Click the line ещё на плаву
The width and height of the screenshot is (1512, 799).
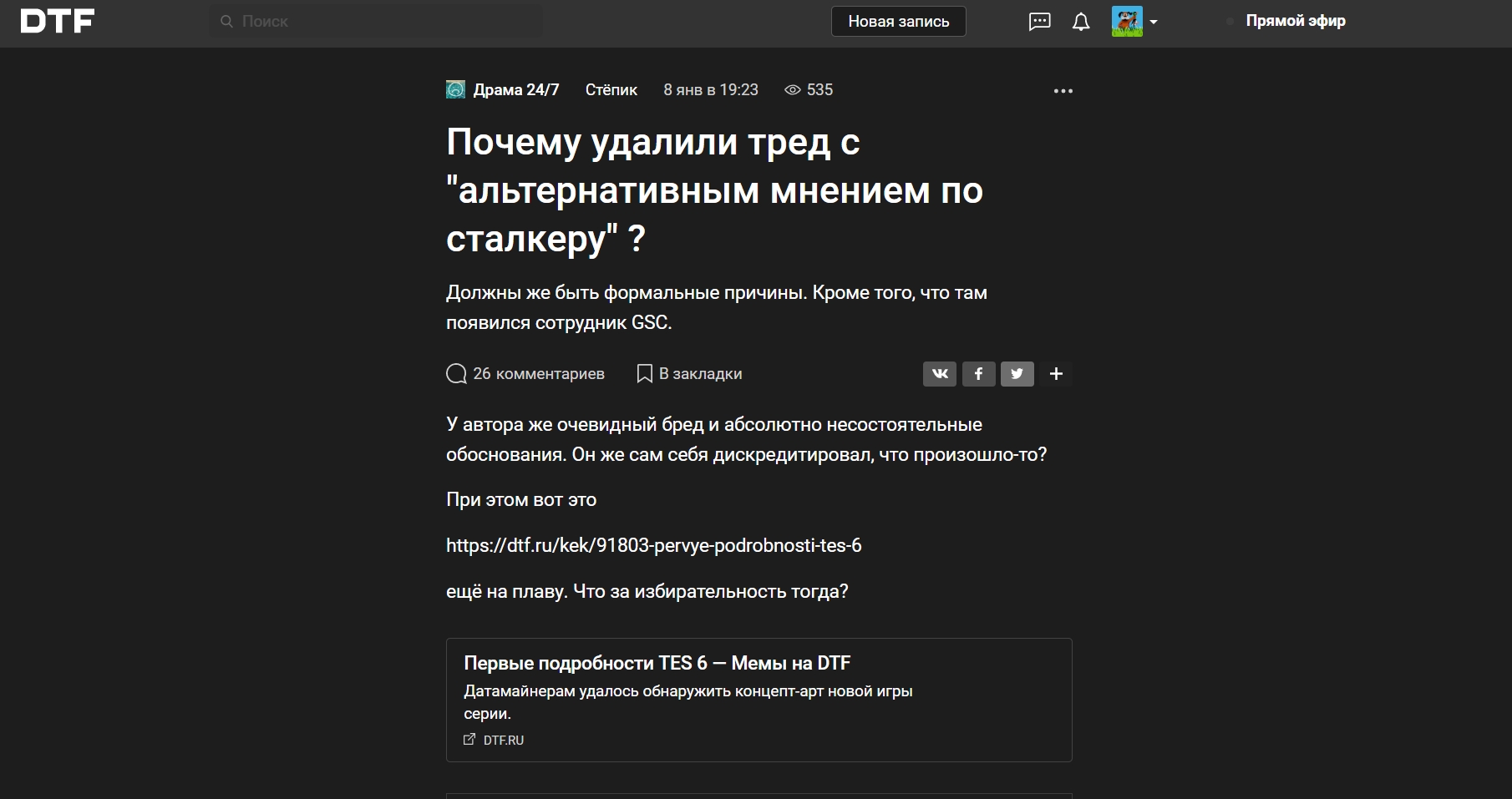[647, 592]
